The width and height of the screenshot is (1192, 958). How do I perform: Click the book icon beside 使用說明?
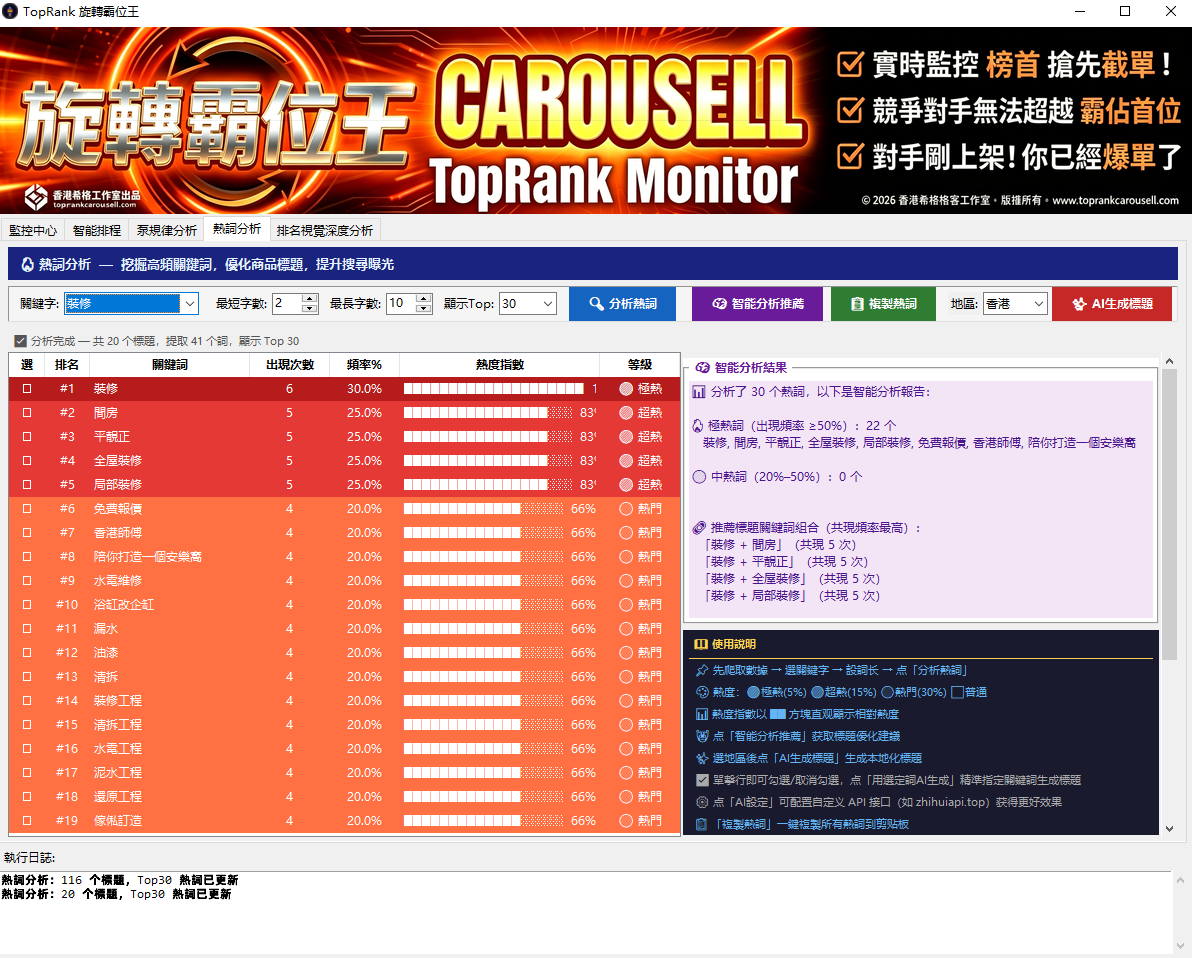(x=701, y=644)
